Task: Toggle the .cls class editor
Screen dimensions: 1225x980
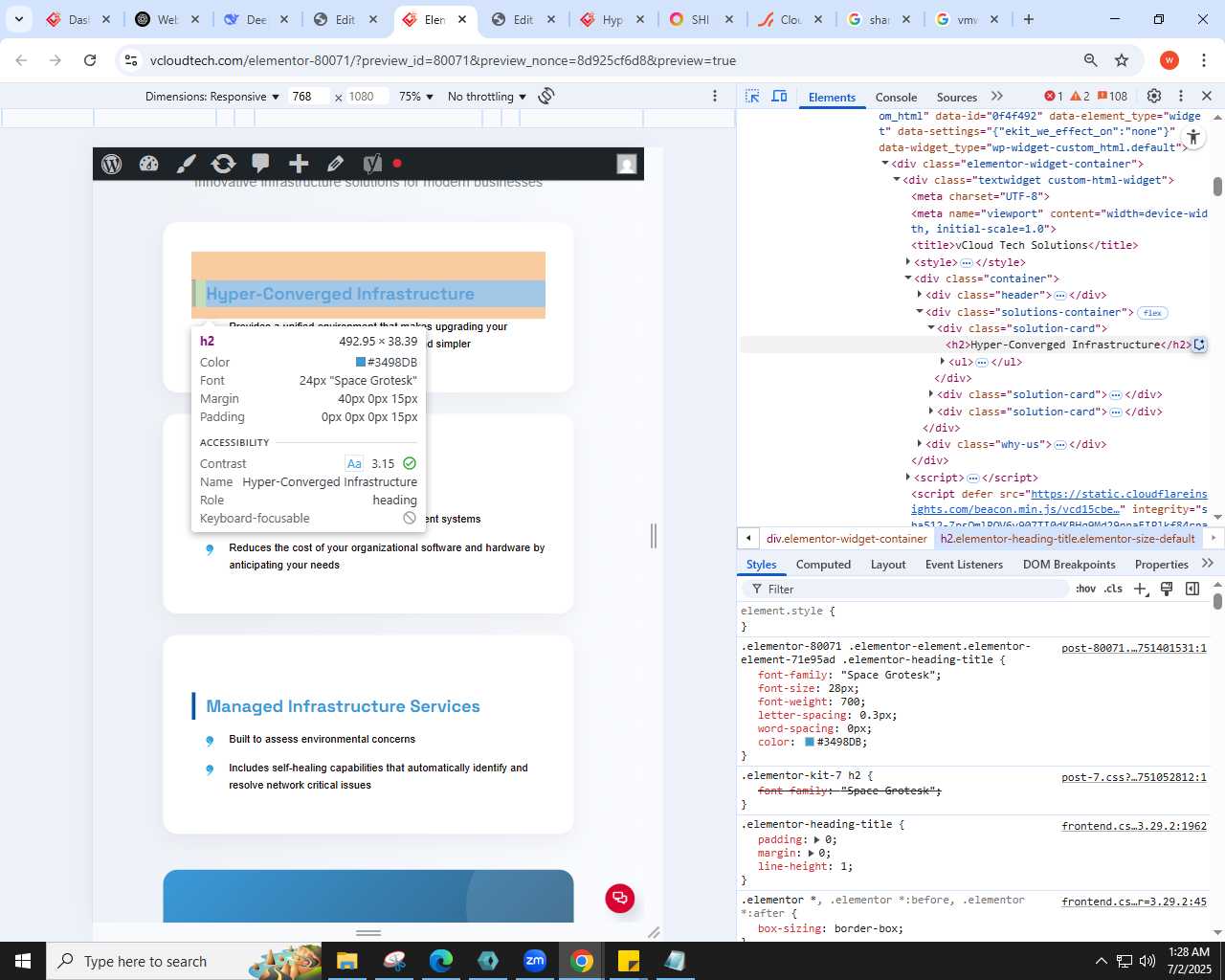Action: coord(1113,590)
